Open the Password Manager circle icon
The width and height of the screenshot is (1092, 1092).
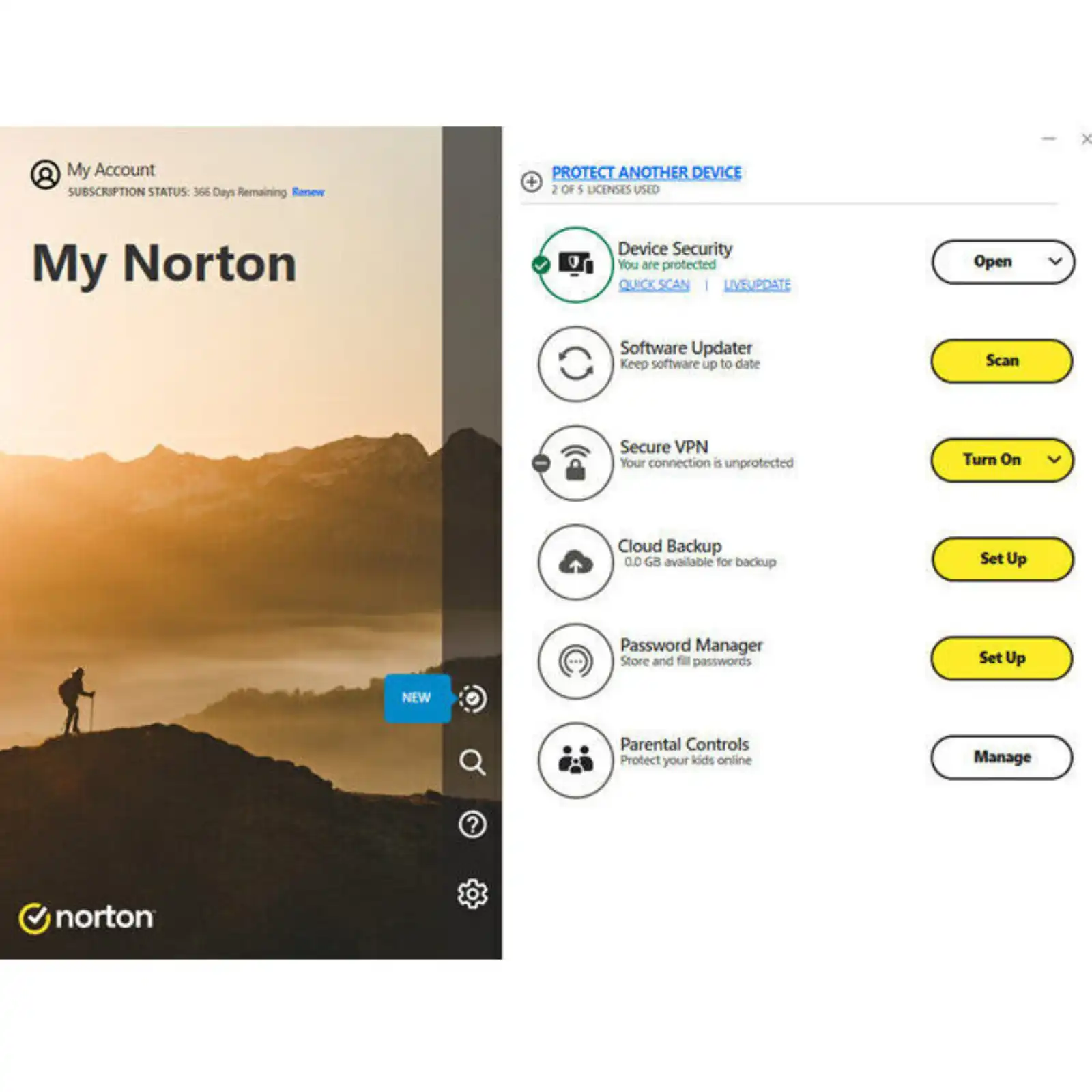(575, 661)
